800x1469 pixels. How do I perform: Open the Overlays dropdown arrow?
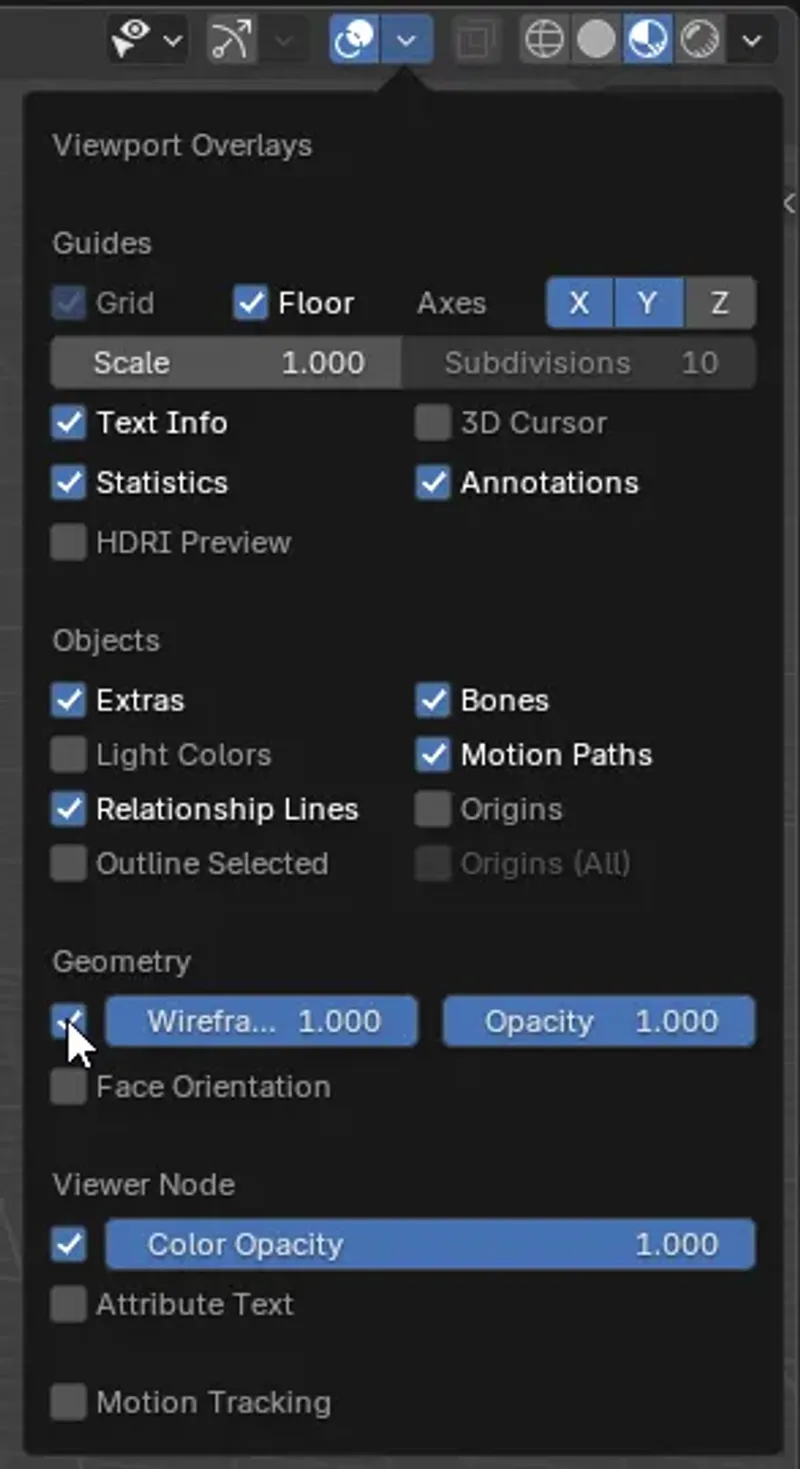tap(406, 40)
